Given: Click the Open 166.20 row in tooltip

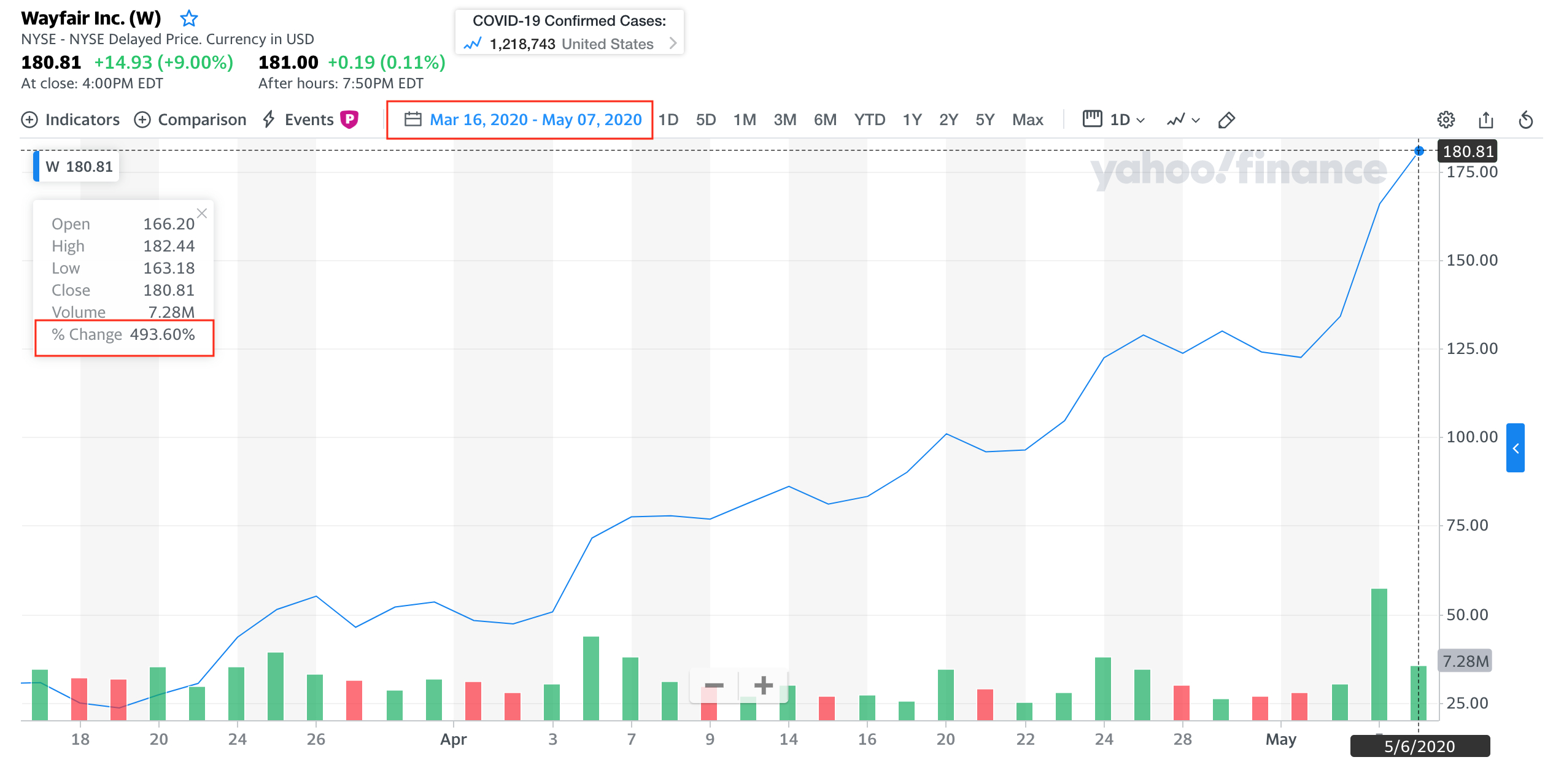Looking at the screenshot, I should click(x=123, y=224).
